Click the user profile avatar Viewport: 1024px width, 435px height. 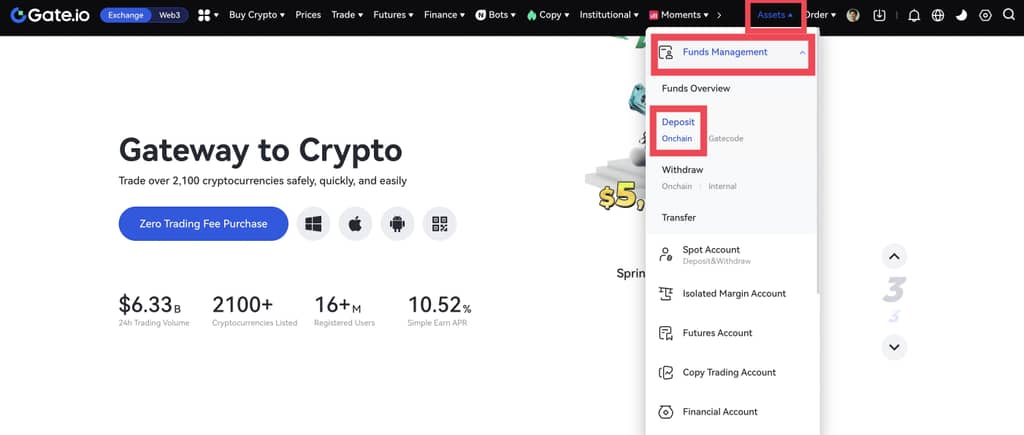click(x=853, y=15)
